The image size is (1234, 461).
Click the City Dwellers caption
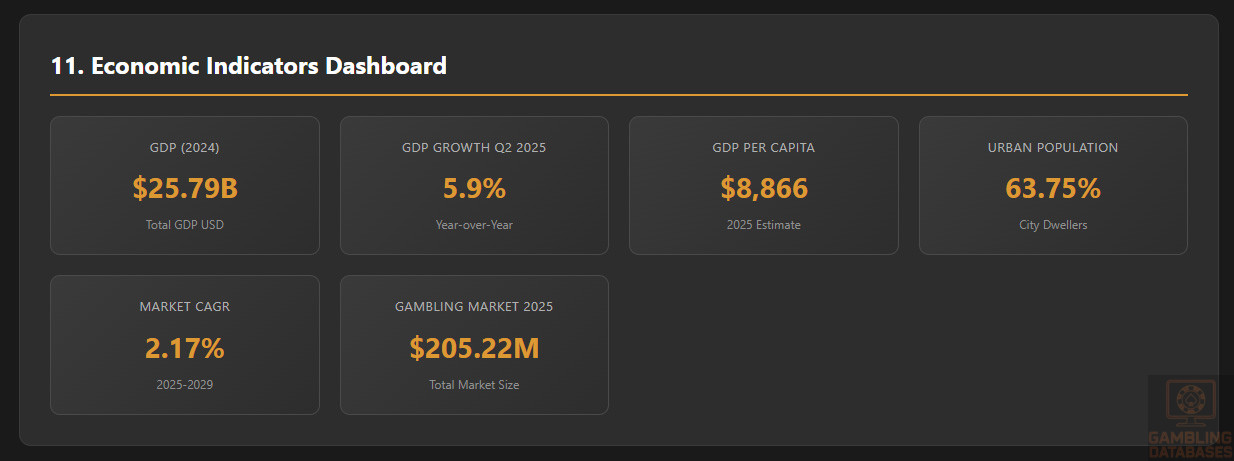point(1053,225)
